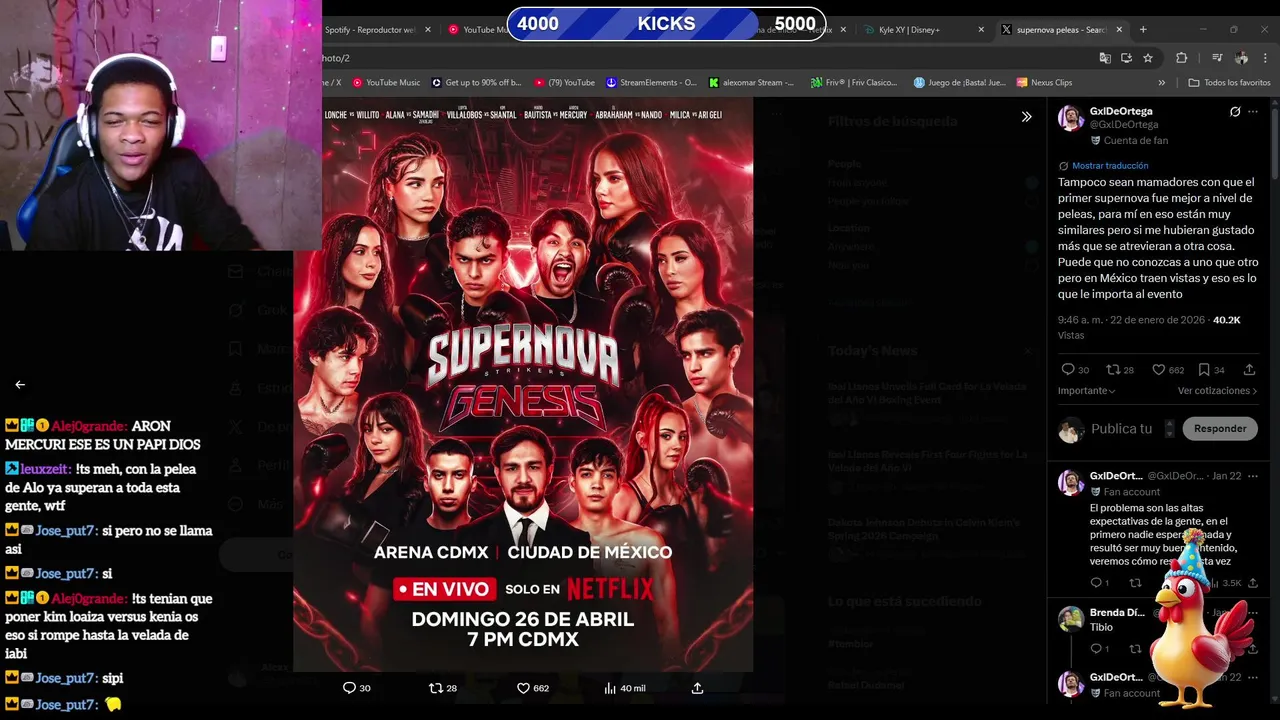Viewport: 1280px width, 720px height.
Task: Bookmark this page with the star icon
Action: (1148, 58)
